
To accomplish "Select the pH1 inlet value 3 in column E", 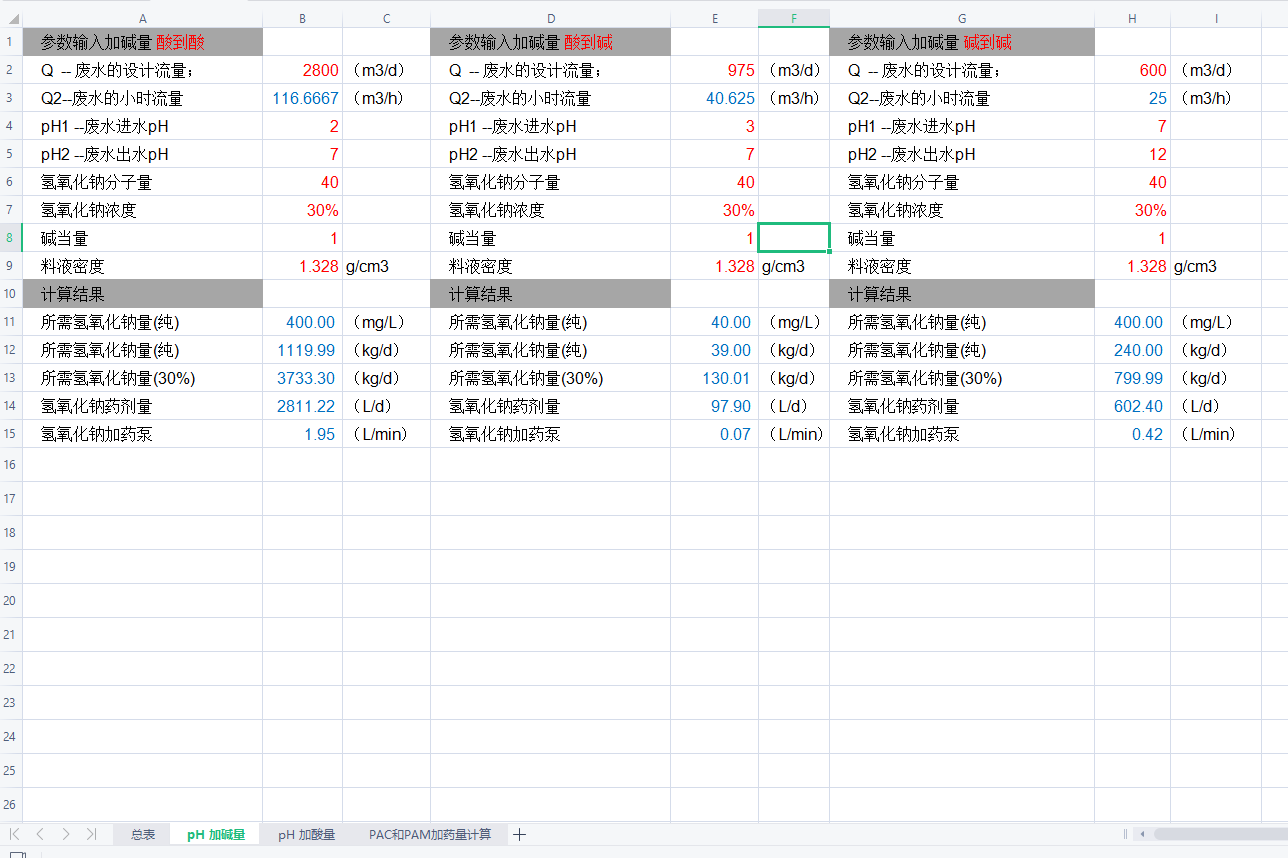I will pos(714,126).
